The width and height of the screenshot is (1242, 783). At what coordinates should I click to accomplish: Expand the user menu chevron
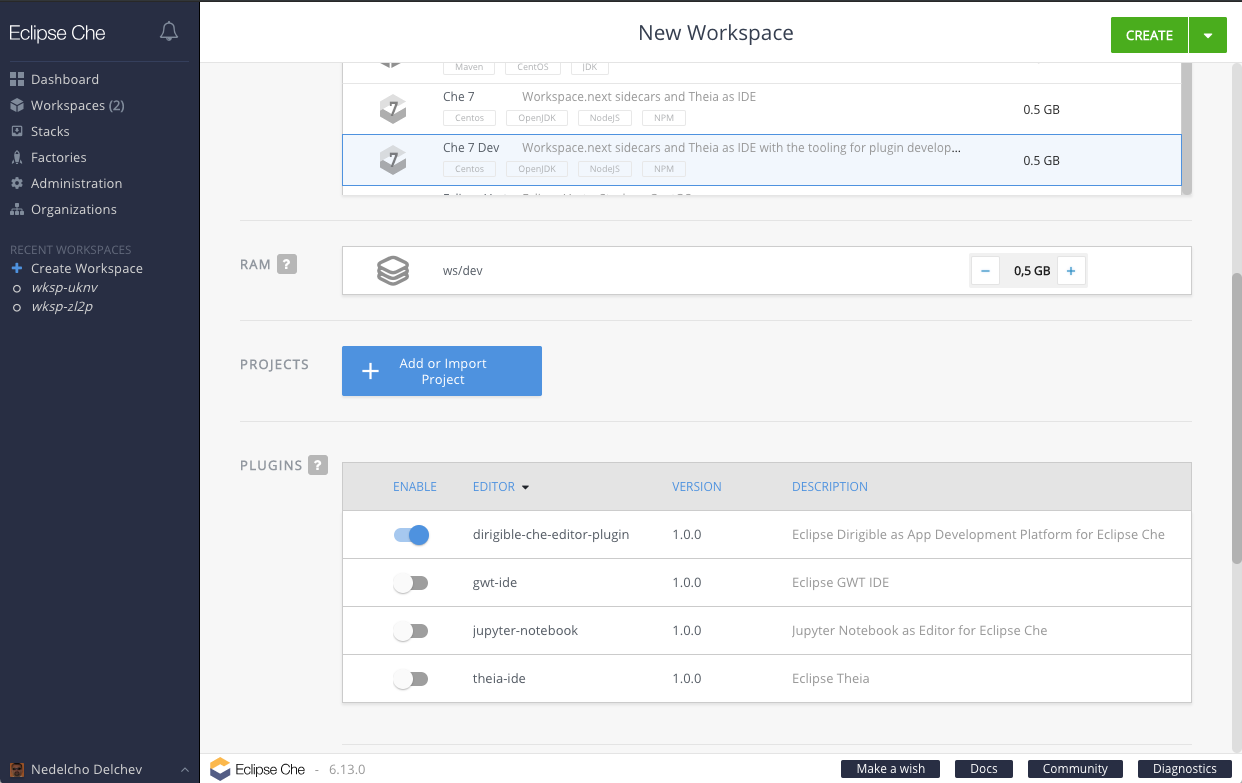[x=184, y=770]
